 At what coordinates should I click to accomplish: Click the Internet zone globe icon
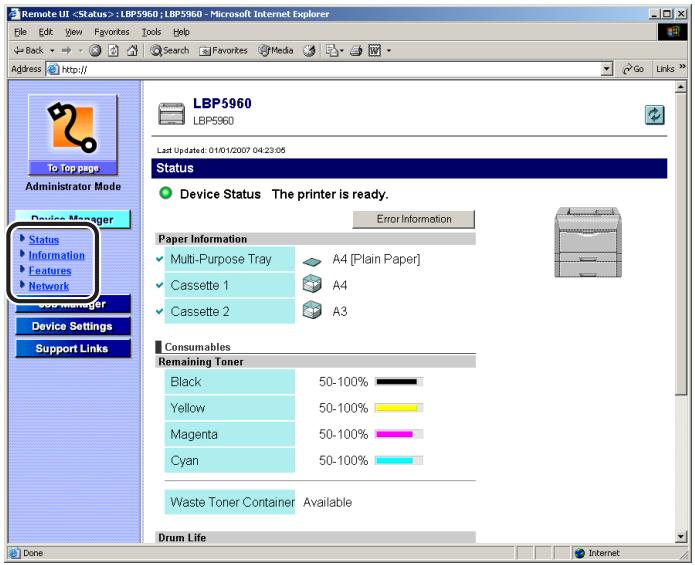click(x=580, y=553)
